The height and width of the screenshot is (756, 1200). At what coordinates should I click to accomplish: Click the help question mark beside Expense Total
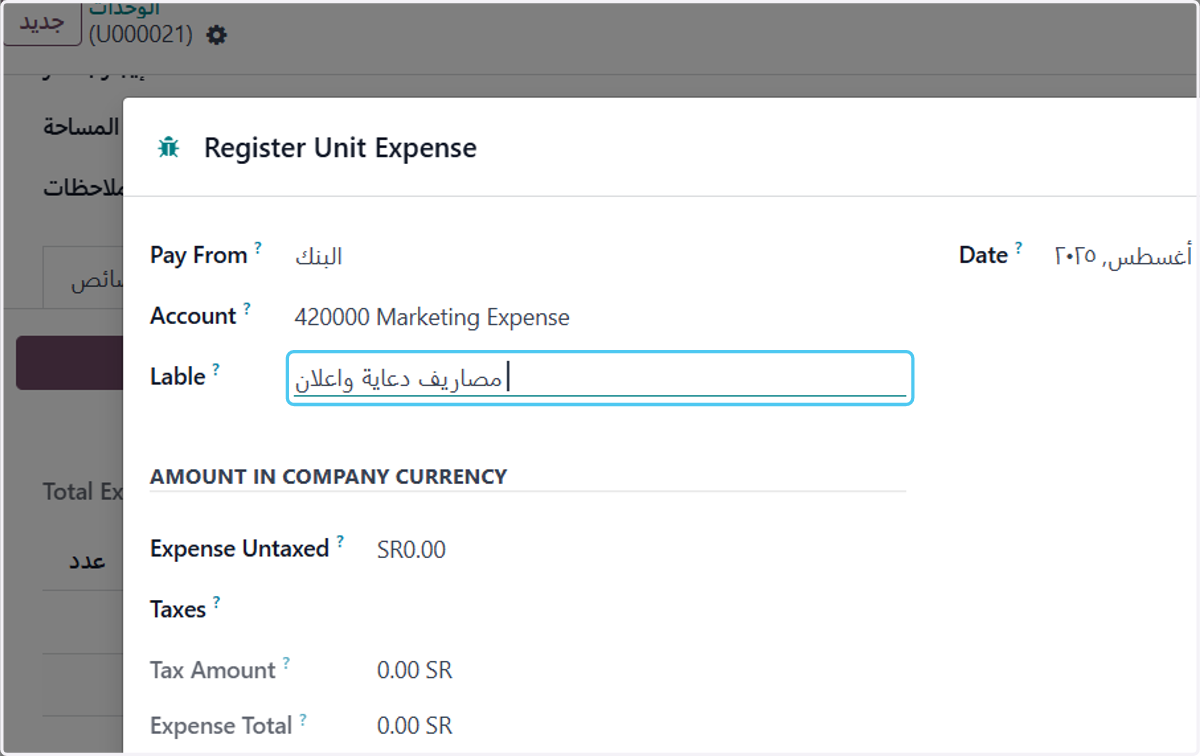(x=303, y=718)
